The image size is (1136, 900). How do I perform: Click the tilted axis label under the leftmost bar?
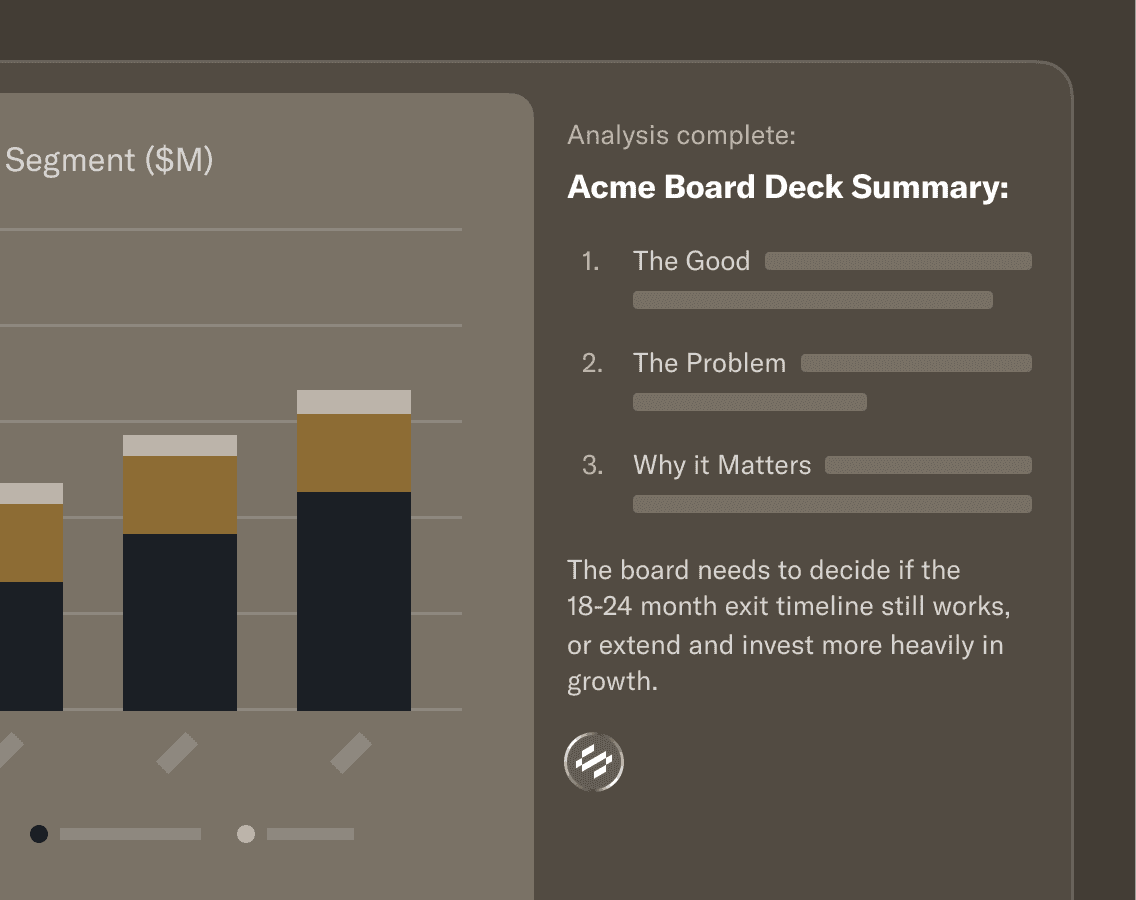[8, 752]
